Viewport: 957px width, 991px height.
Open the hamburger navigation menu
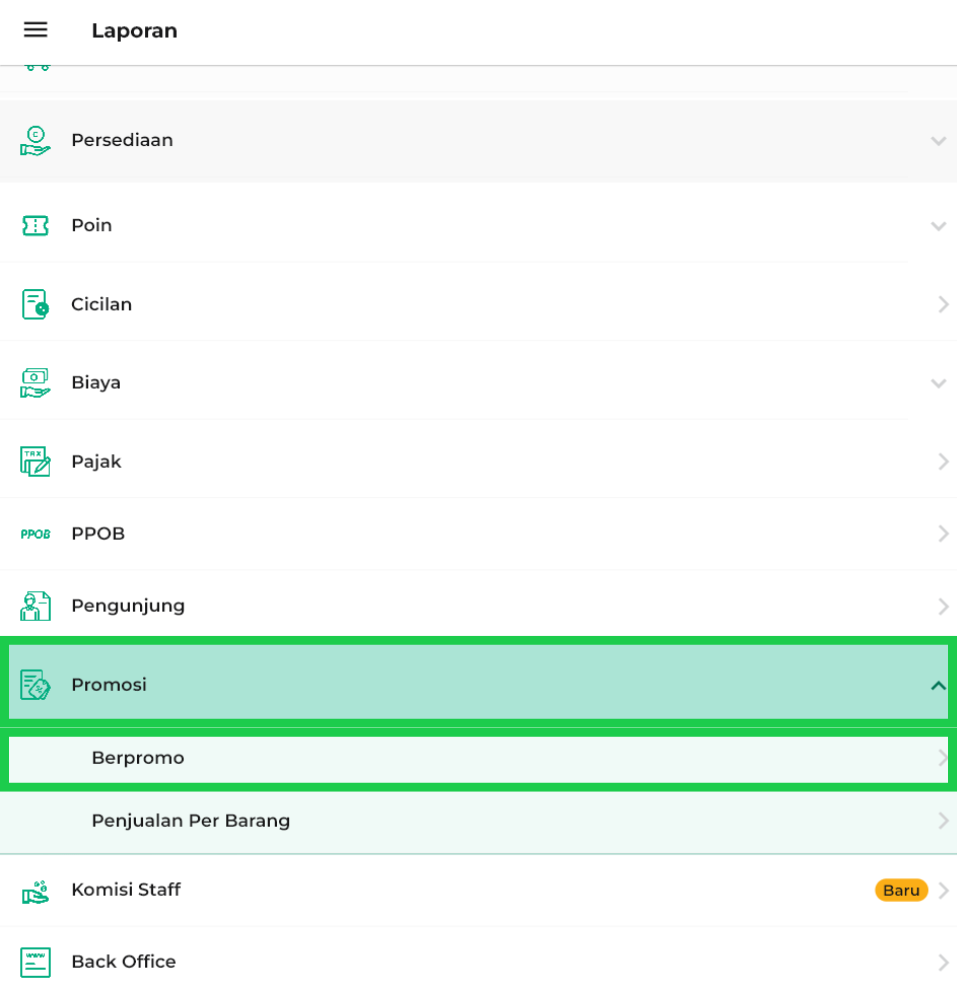[35, 30]
